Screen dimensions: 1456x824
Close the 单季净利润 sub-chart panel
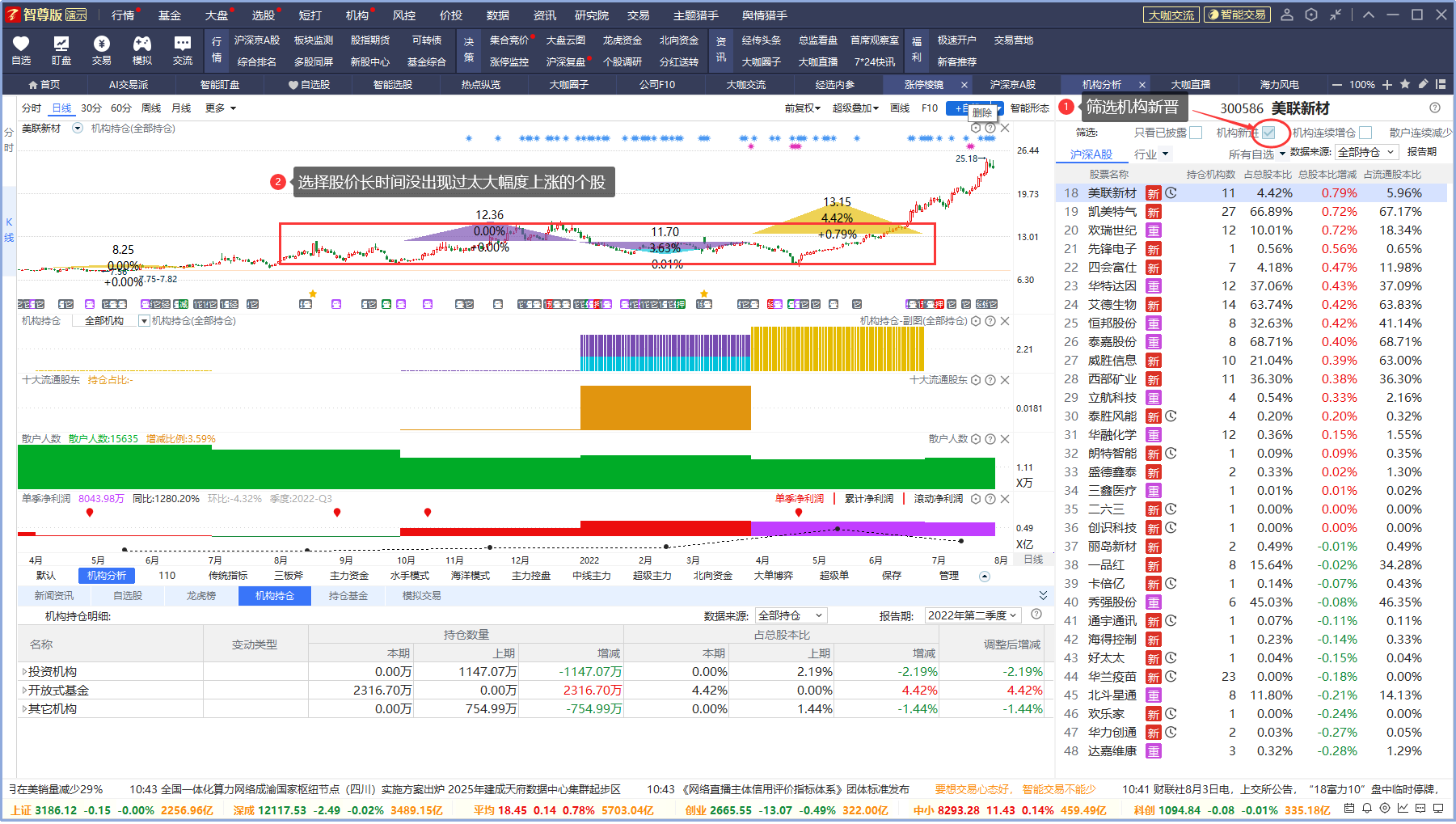tap(1005, 499)
